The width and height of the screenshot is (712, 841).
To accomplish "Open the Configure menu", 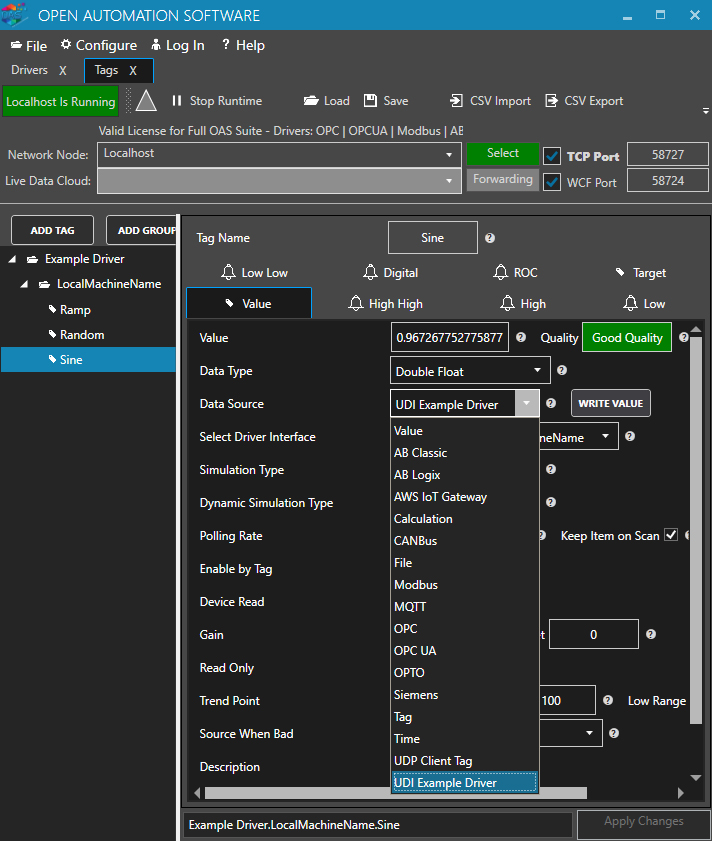I will click(x=98, y=45).
